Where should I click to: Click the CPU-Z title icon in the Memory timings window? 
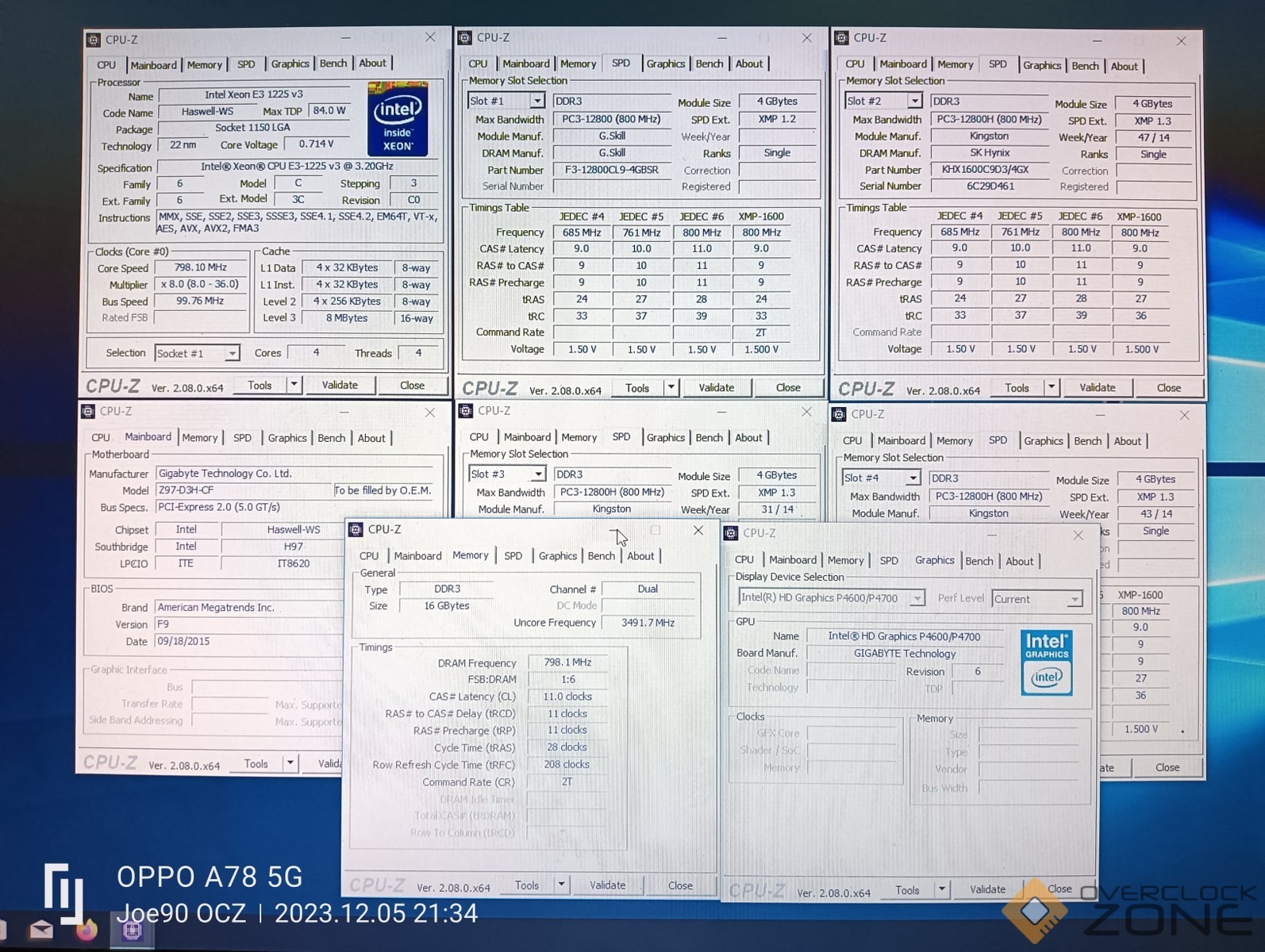click(356, 529)
